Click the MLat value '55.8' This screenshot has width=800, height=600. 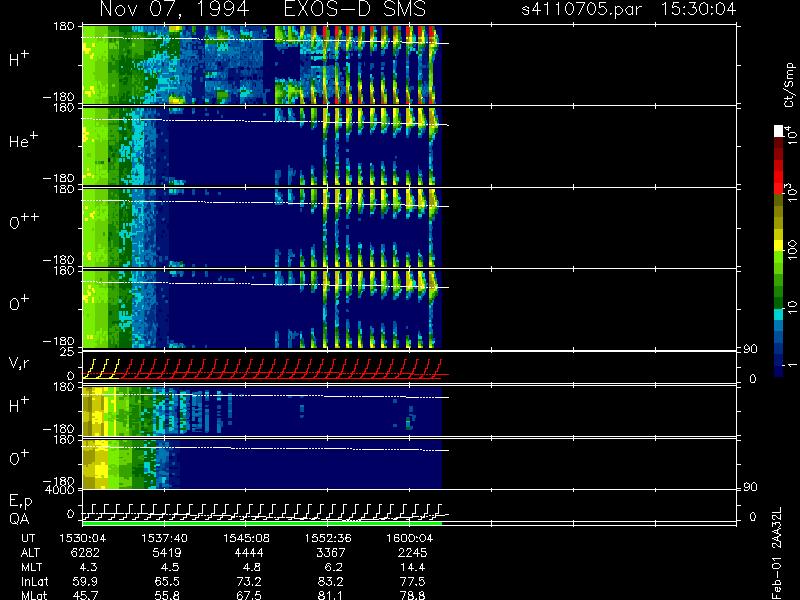[x=167, y=595]
